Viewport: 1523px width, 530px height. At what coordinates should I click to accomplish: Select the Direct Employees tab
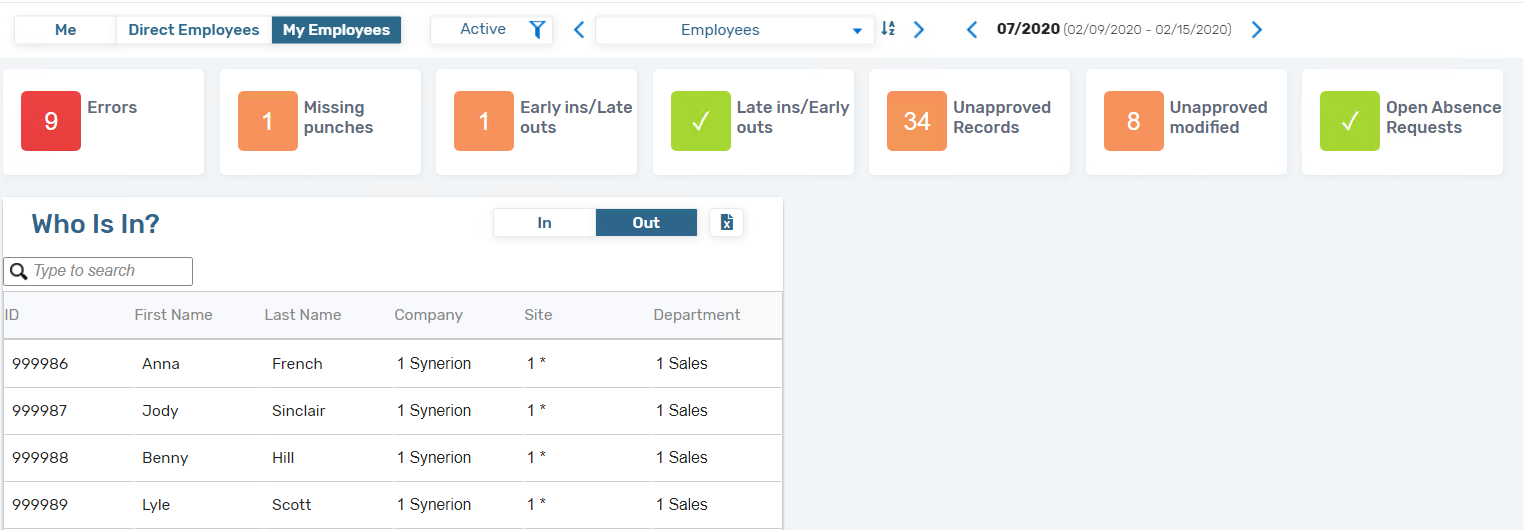coord(194,30)
